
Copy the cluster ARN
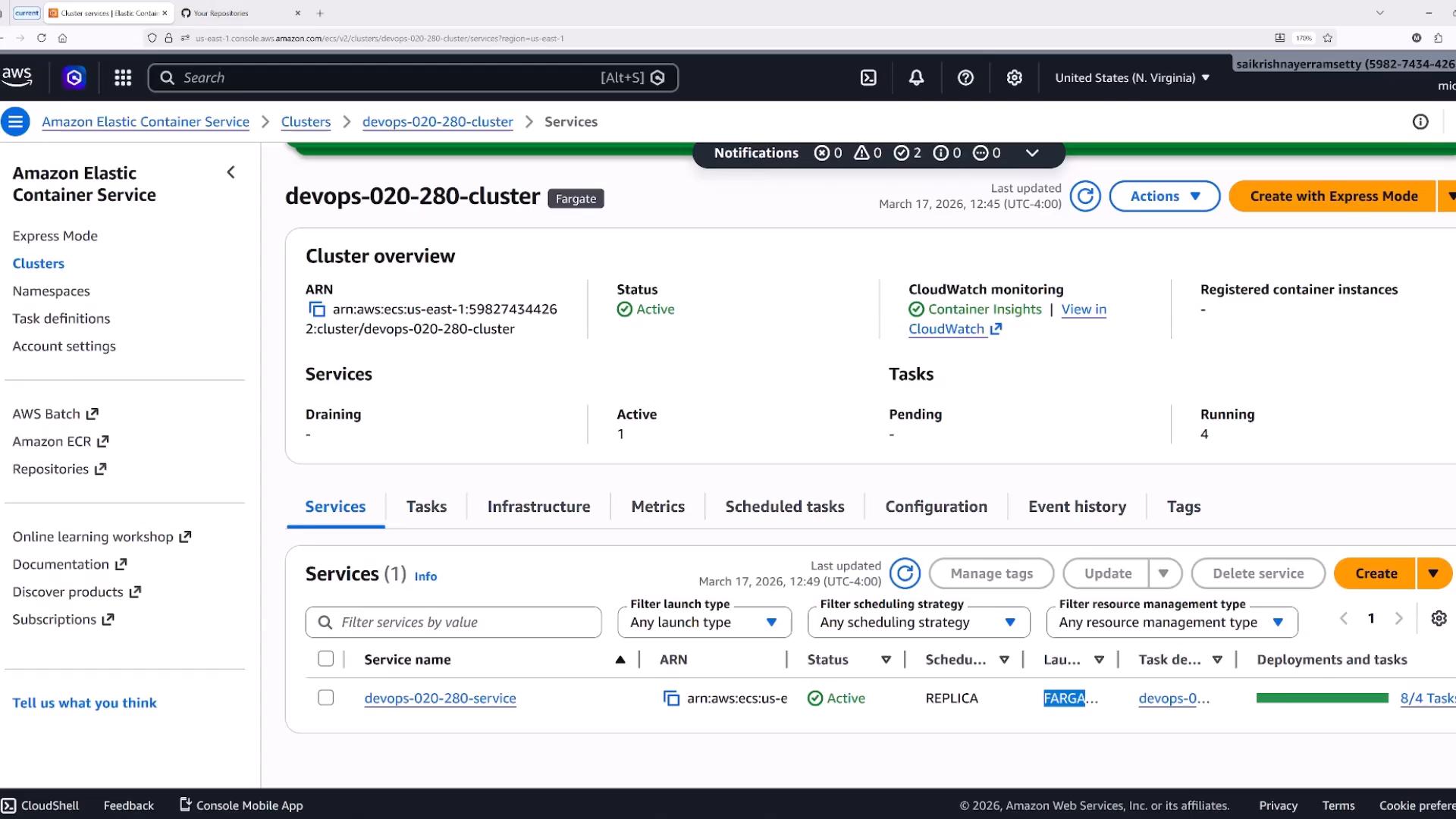point(316,309)
